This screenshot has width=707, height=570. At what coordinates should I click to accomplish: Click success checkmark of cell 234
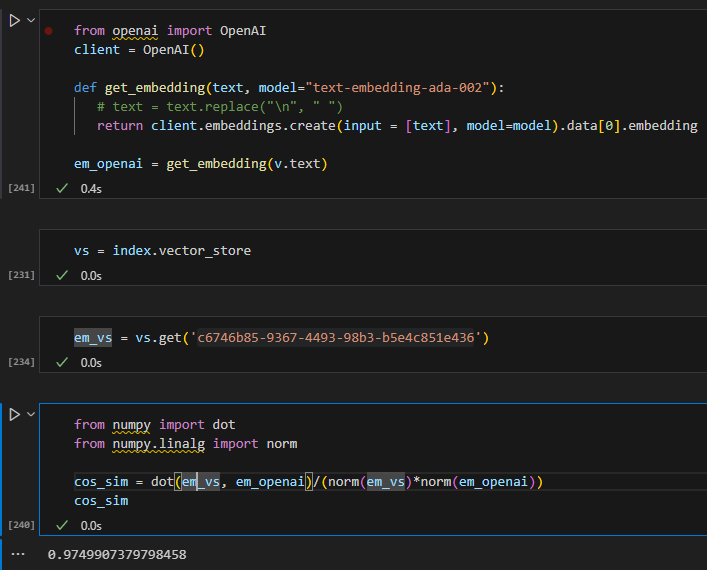coord(62,362)
